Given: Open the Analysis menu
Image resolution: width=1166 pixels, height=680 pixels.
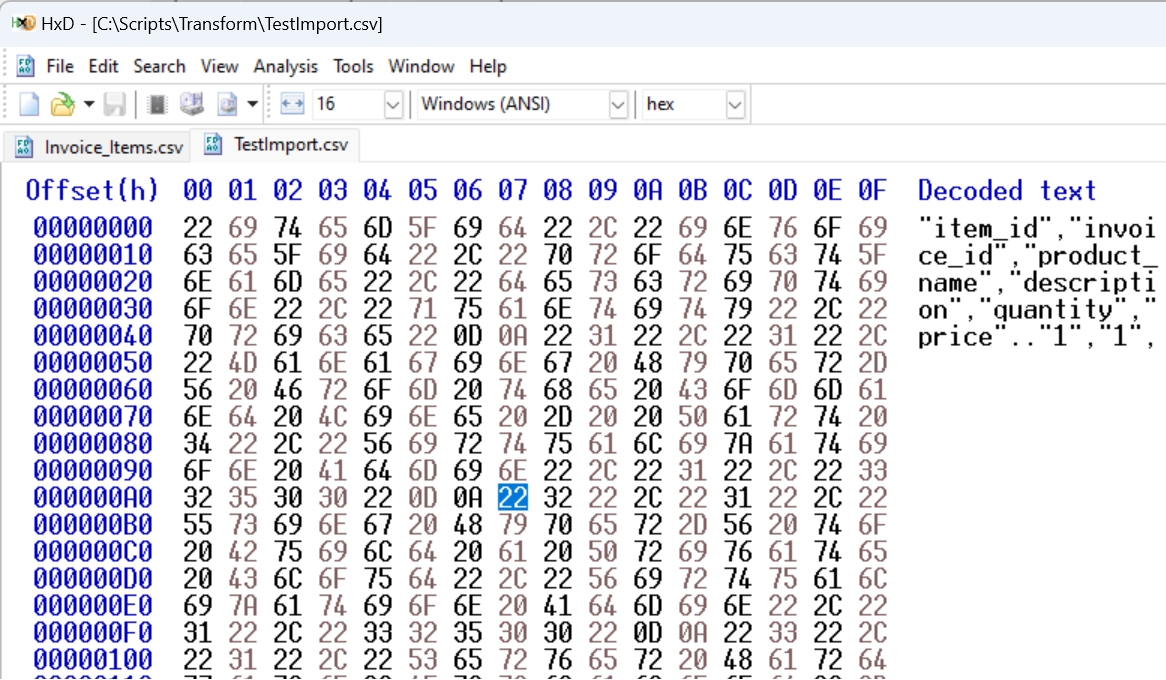Looking at the screenshot, I should click(286, 66).
